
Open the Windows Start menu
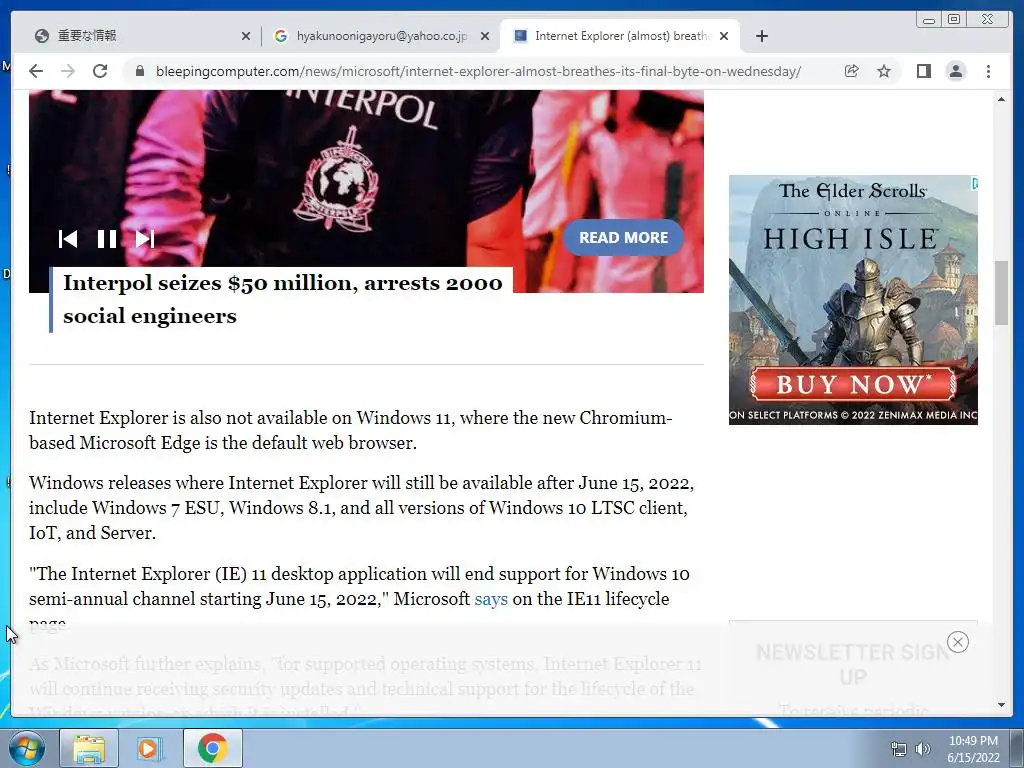pyautogui.click(x=26, y=748)
